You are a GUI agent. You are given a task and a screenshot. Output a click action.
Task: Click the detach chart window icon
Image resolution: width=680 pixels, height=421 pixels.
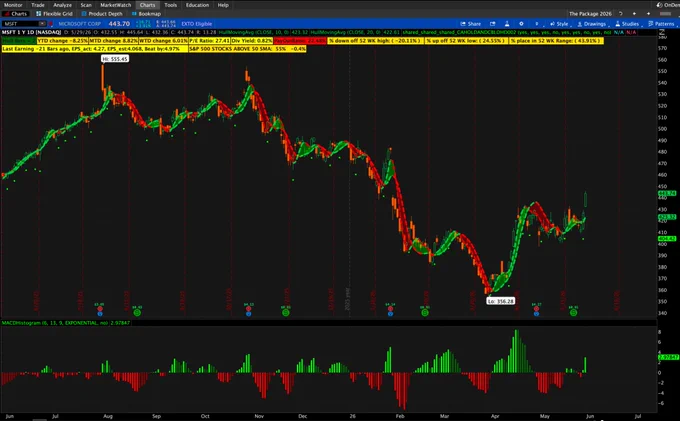coord(493,24)
